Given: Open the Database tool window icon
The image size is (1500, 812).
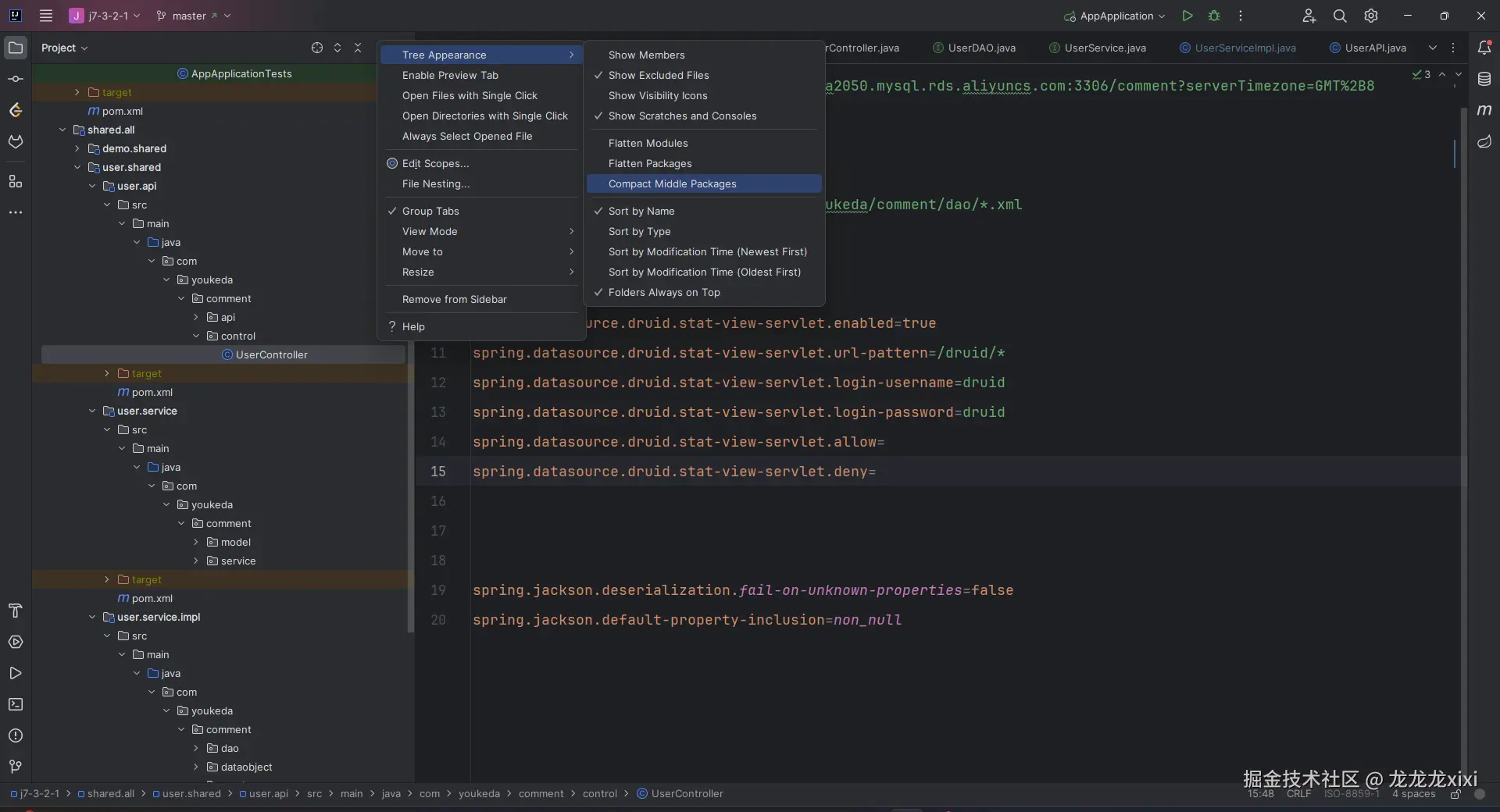Looking at the screenshot, I should pos(1484,79).
